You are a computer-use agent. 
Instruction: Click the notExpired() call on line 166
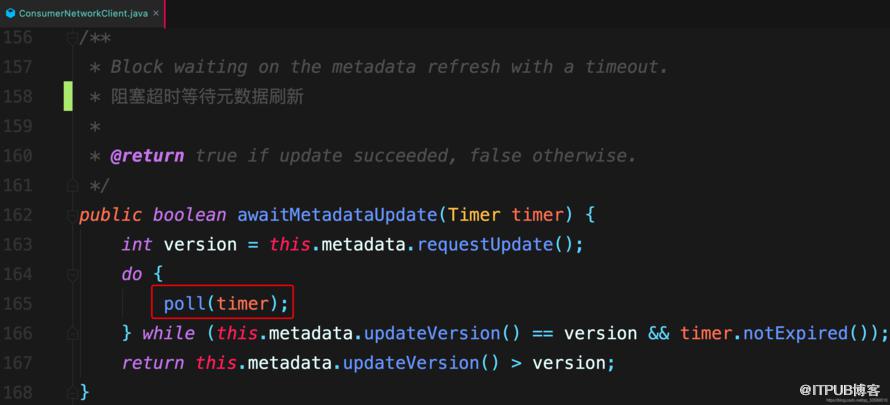tap(809, 333)
